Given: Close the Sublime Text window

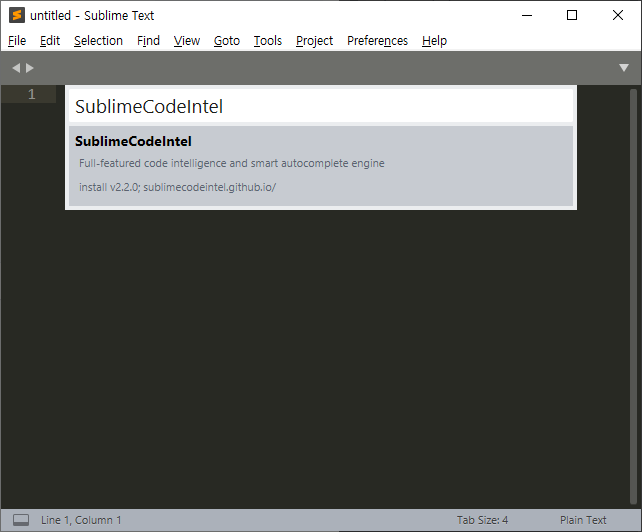Looking at the screenshot, I should (x=618, y=16).
